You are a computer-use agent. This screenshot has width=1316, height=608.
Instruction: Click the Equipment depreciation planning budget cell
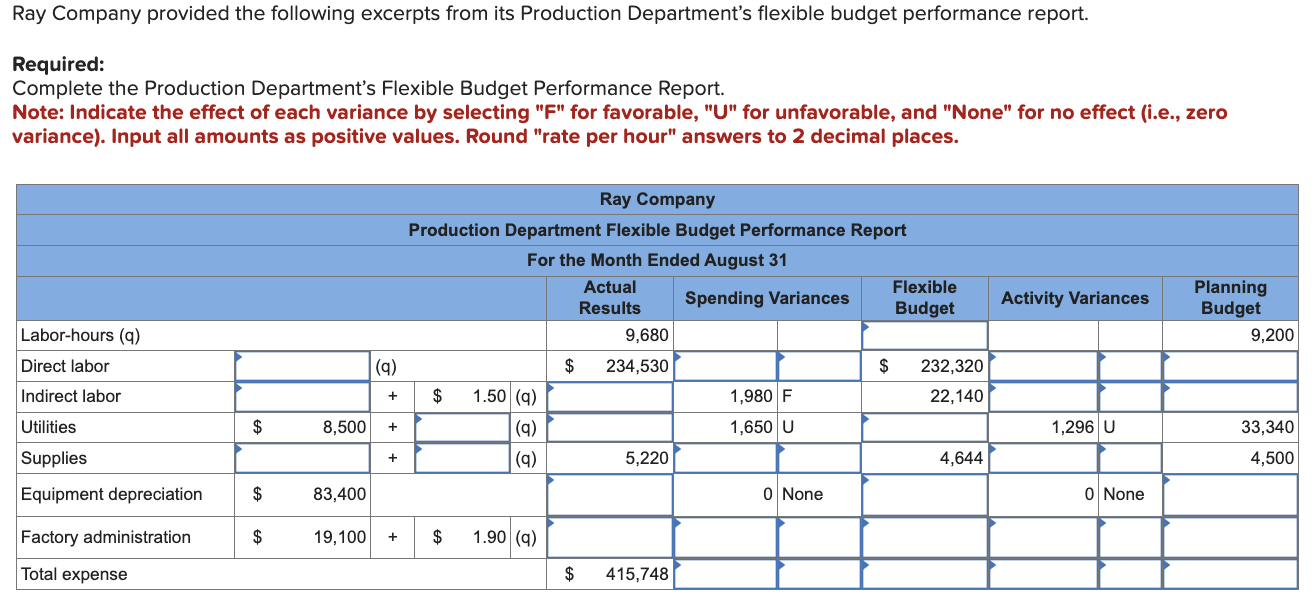coord(1228,493)
